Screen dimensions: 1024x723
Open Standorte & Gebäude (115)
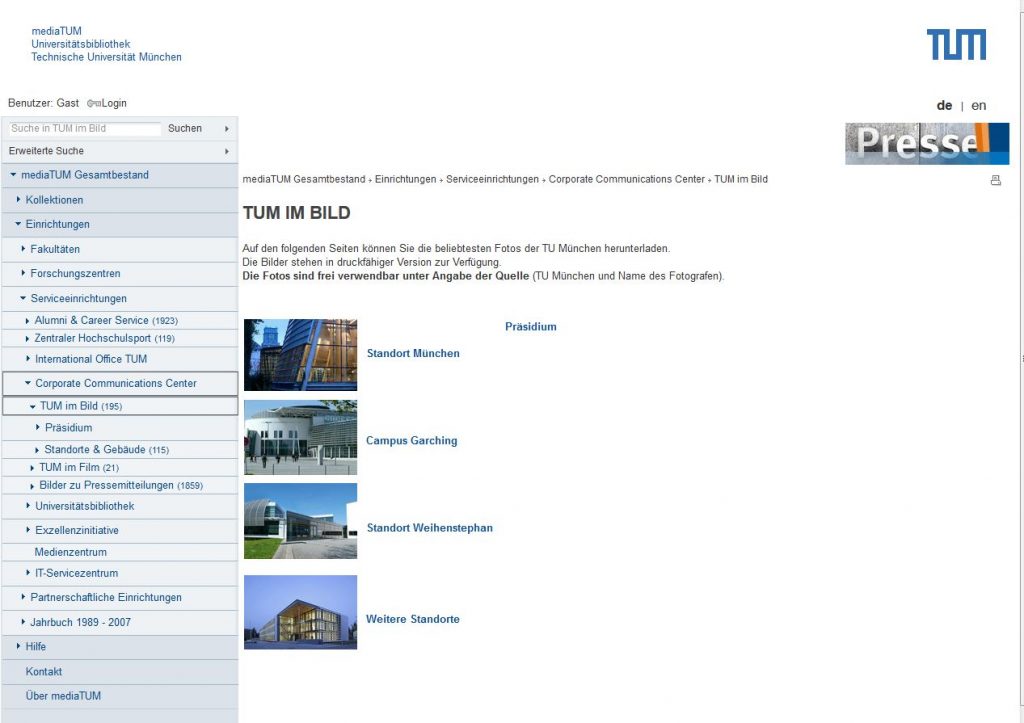click(x=106, y=449)
